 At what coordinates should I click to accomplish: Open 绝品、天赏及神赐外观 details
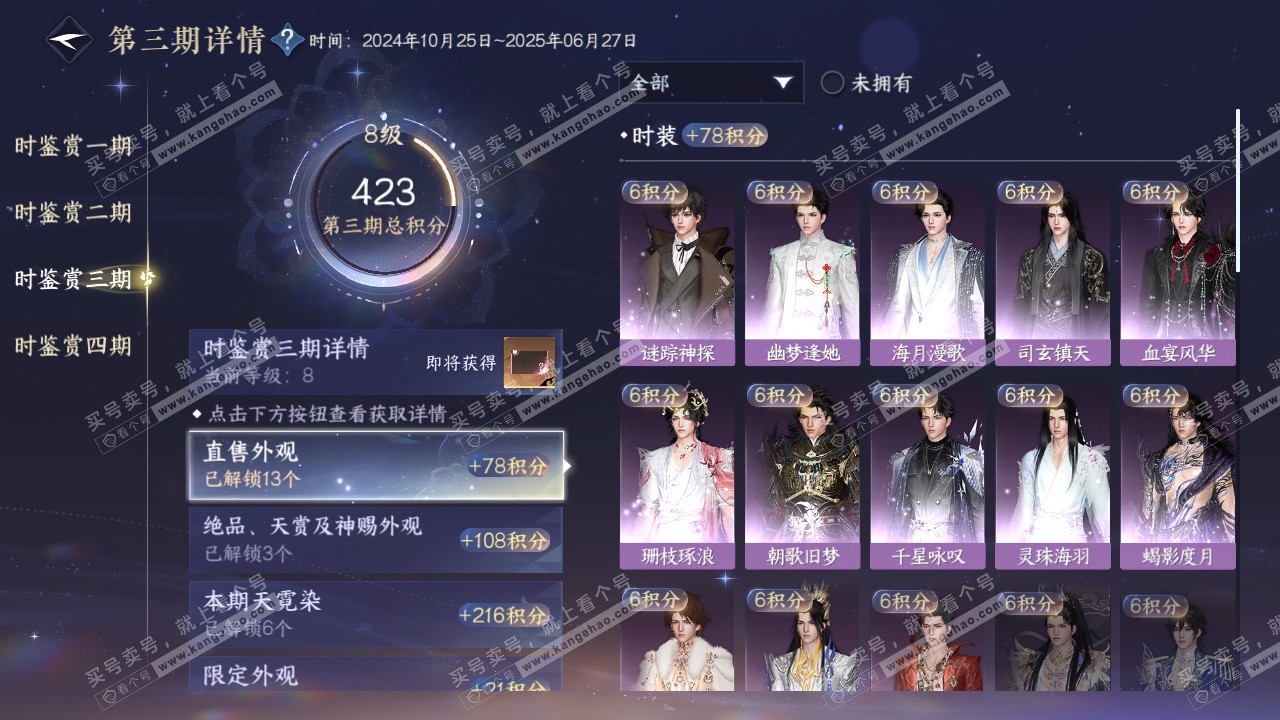(x=376, y=539)
